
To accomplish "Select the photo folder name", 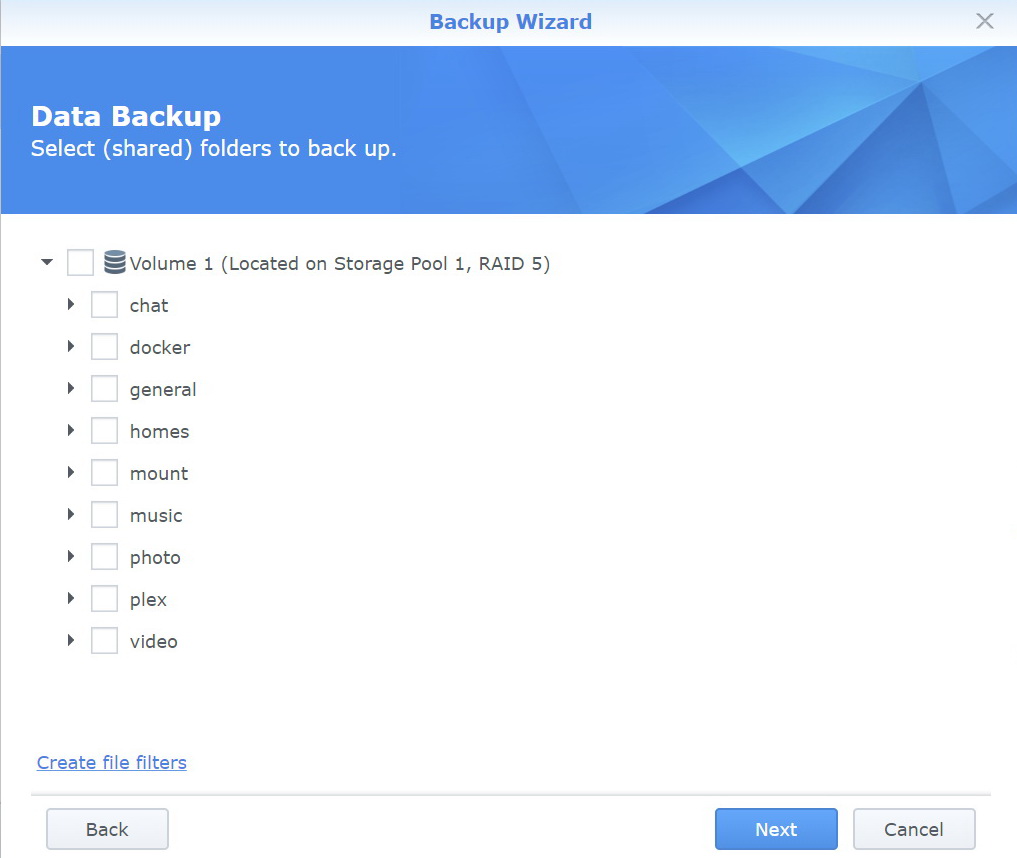I will tap(155, 558).
